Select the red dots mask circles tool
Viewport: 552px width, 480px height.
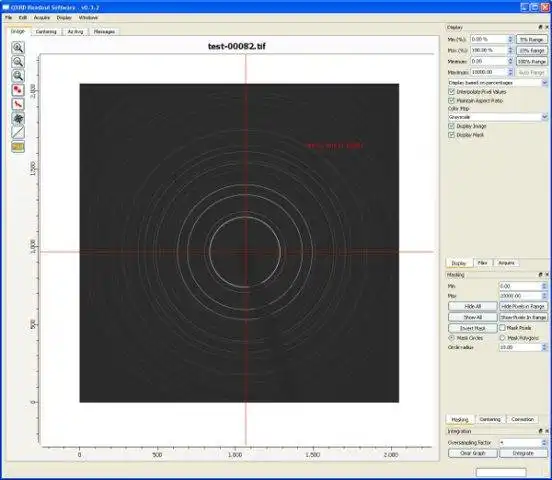click(x=18, y=90)
